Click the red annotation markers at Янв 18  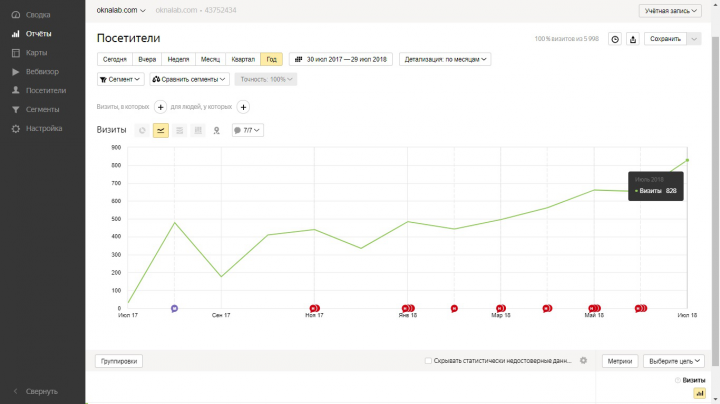[408, 309]
